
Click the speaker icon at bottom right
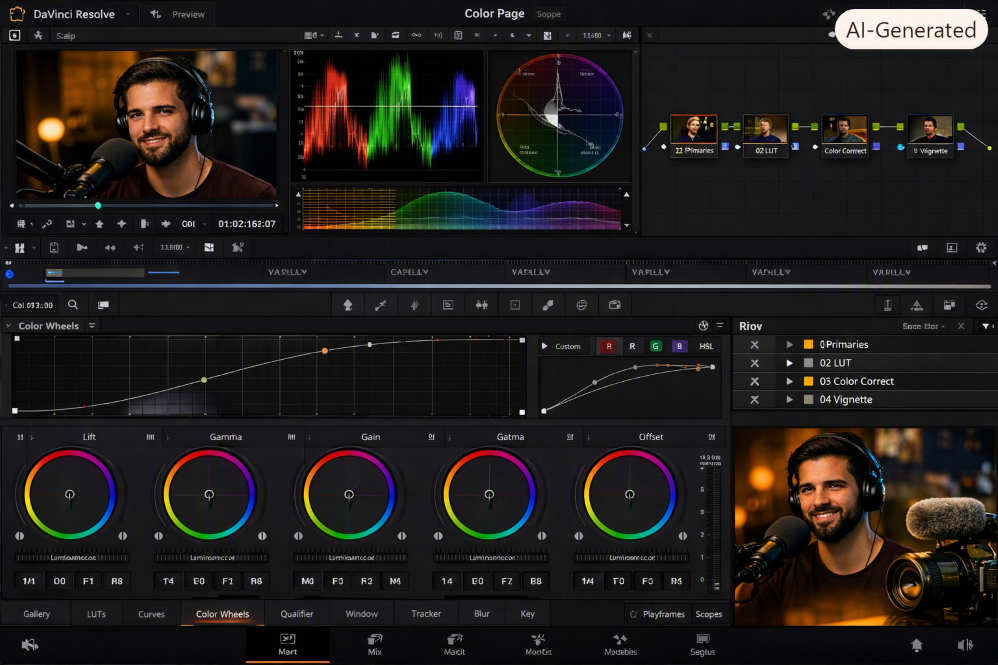point(965,645)
